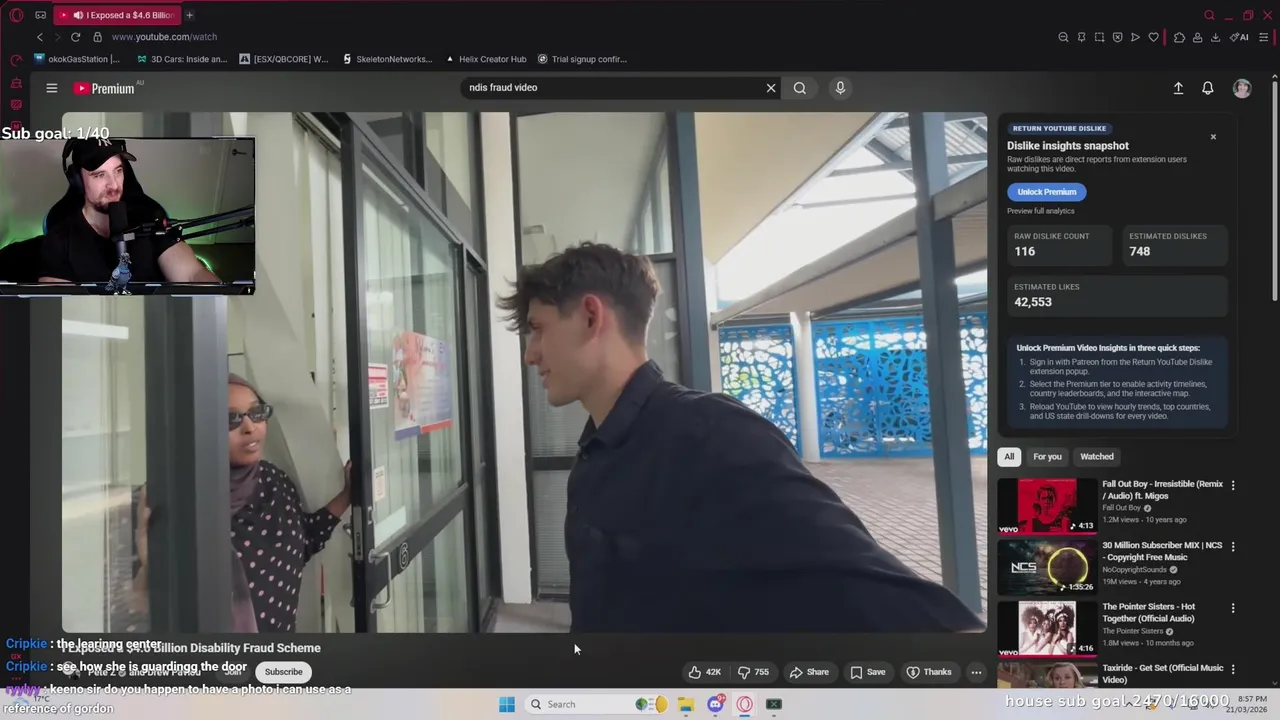Image resolution: width=1280 pixels, height=720 pixels.
Task: Select the All filter chip
Action: pos(1009,457)
